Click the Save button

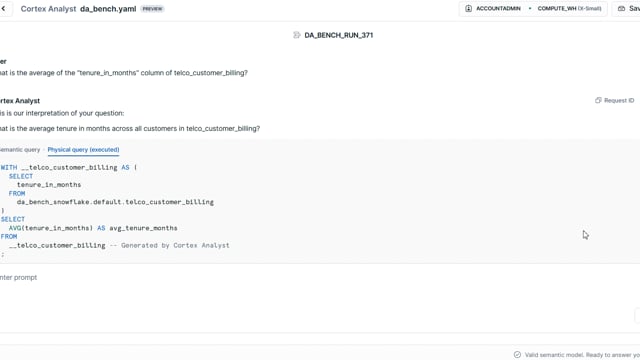pyautogui.click(x=628, y=9)
